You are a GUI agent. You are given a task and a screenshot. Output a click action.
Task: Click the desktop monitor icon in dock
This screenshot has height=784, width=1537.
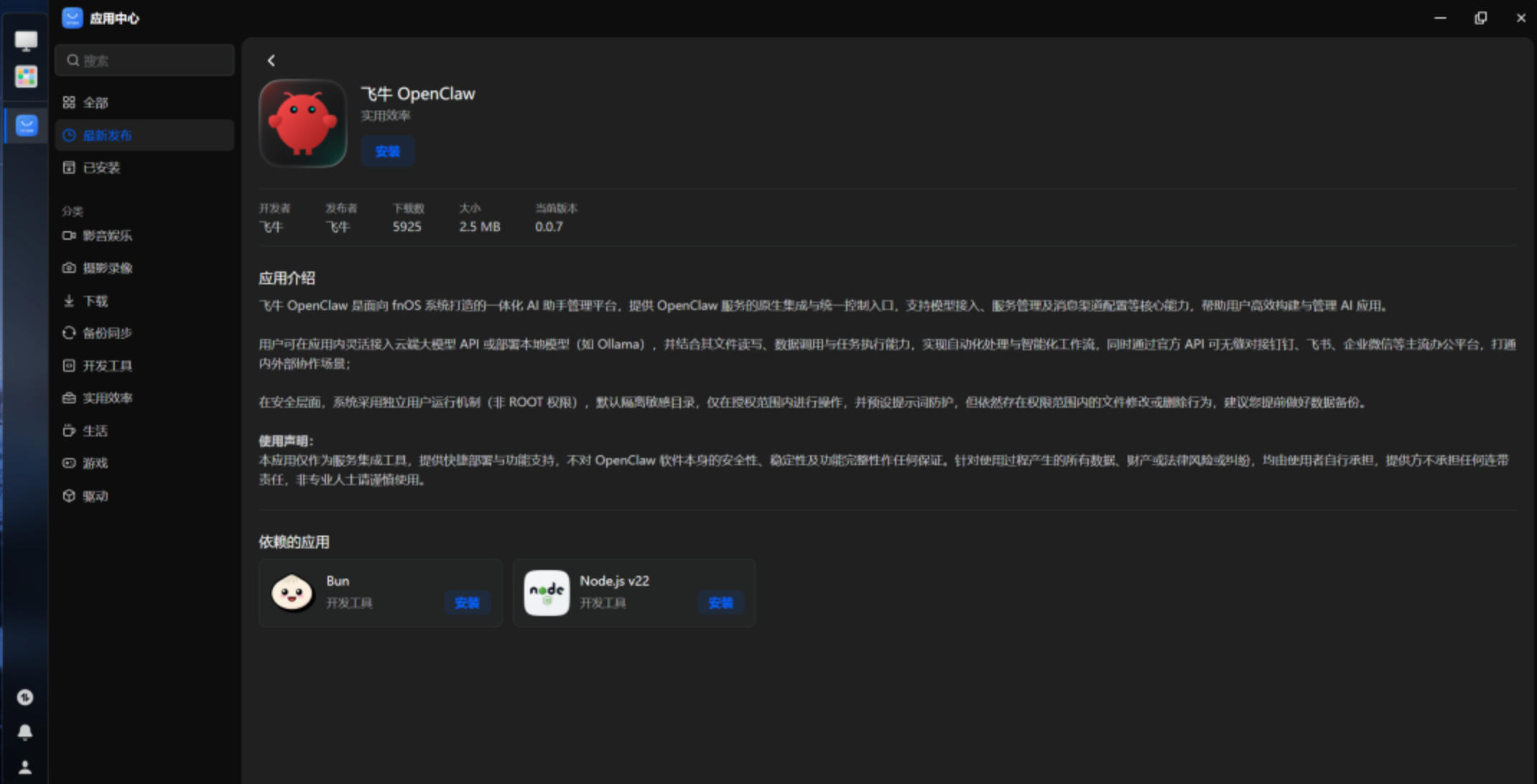26,40
